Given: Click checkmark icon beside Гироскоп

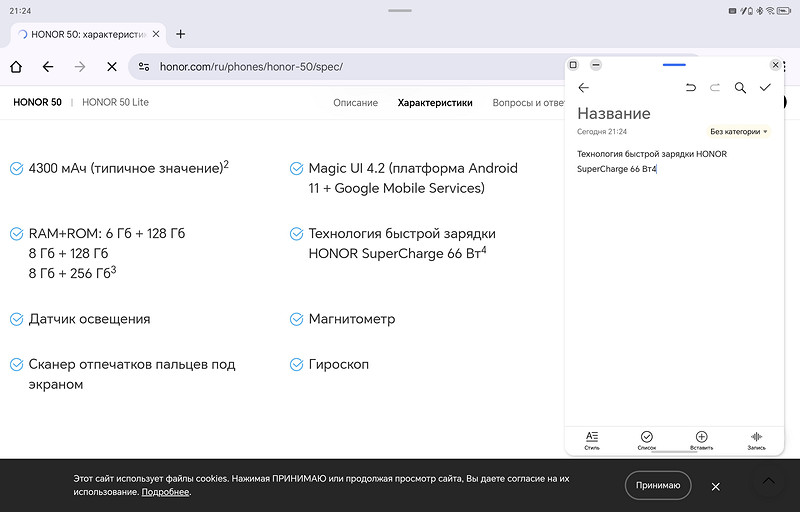Looking at the screenshot, I should pos(296,365).
